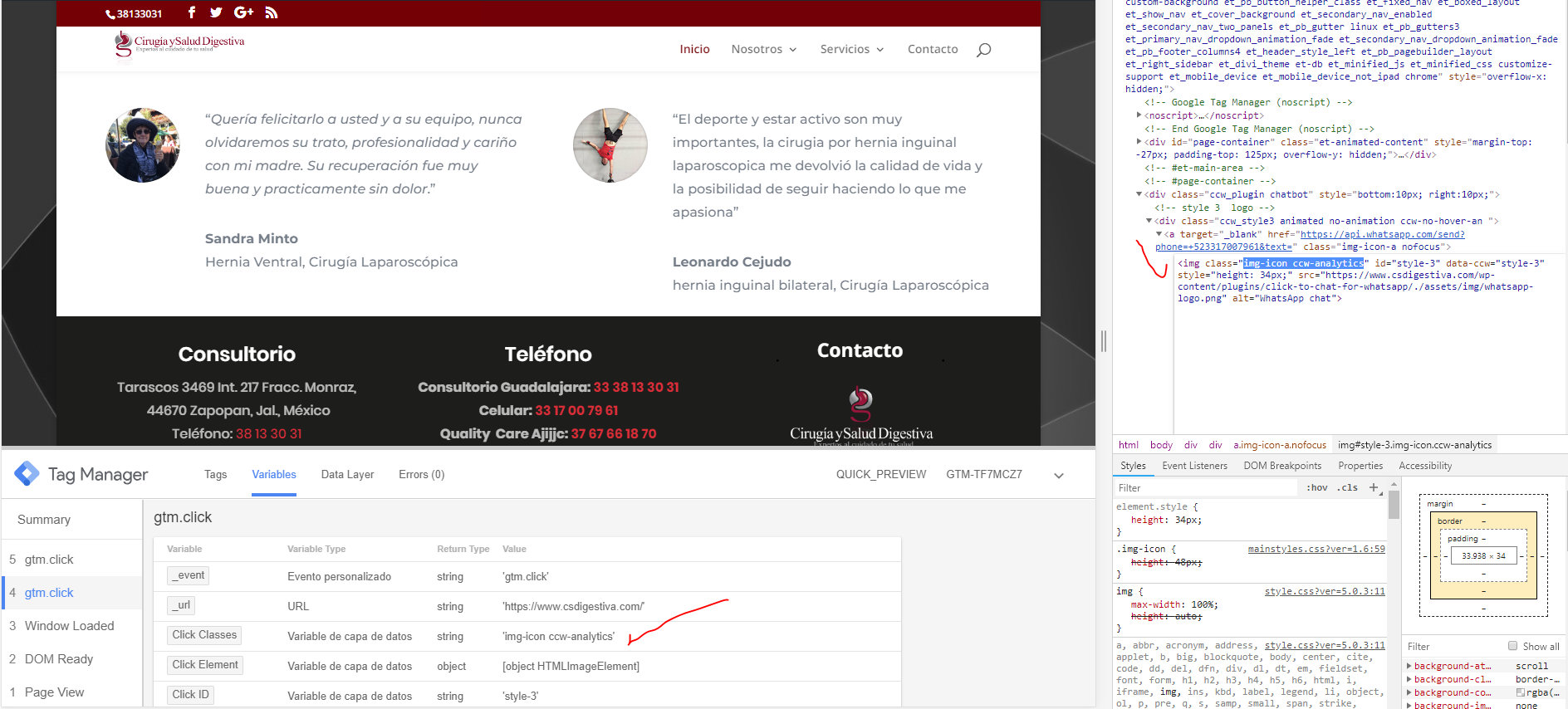The width and height of the screenshot is (1568, 709).
Task: Click the Twitter bird icon
Action: tap(216, 12)
